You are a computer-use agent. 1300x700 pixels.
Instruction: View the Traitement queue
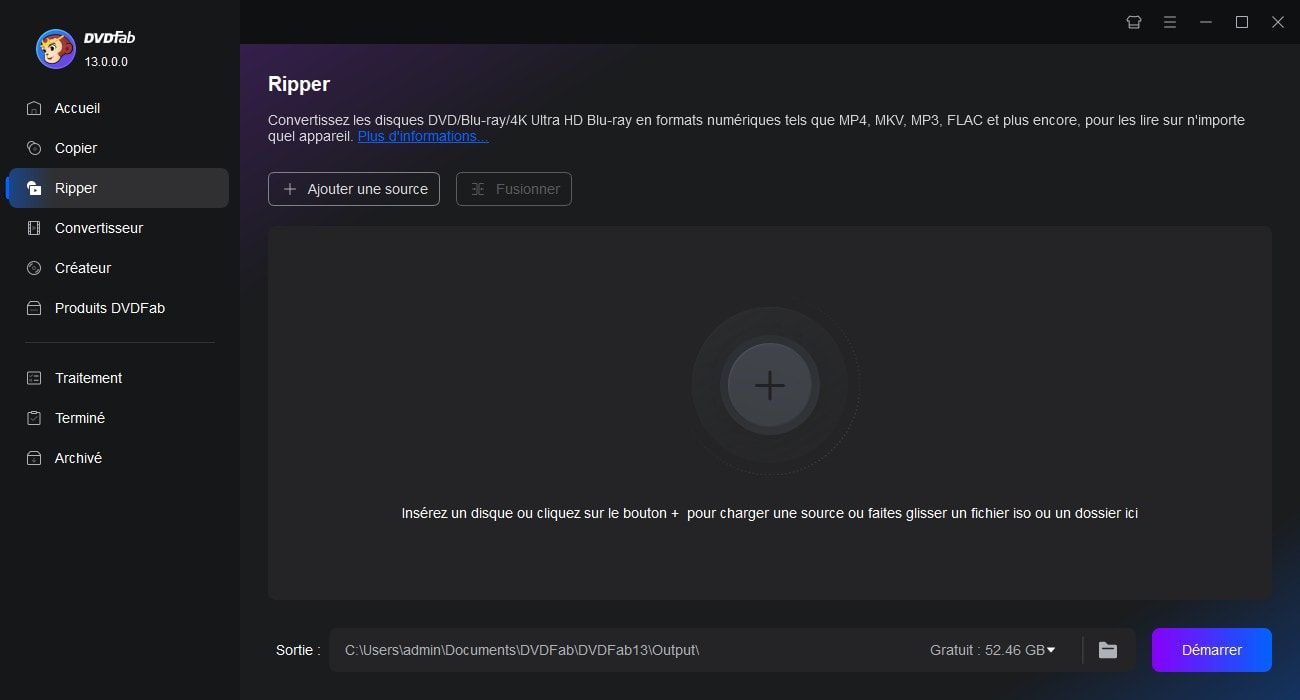click(x=118, y=378)
